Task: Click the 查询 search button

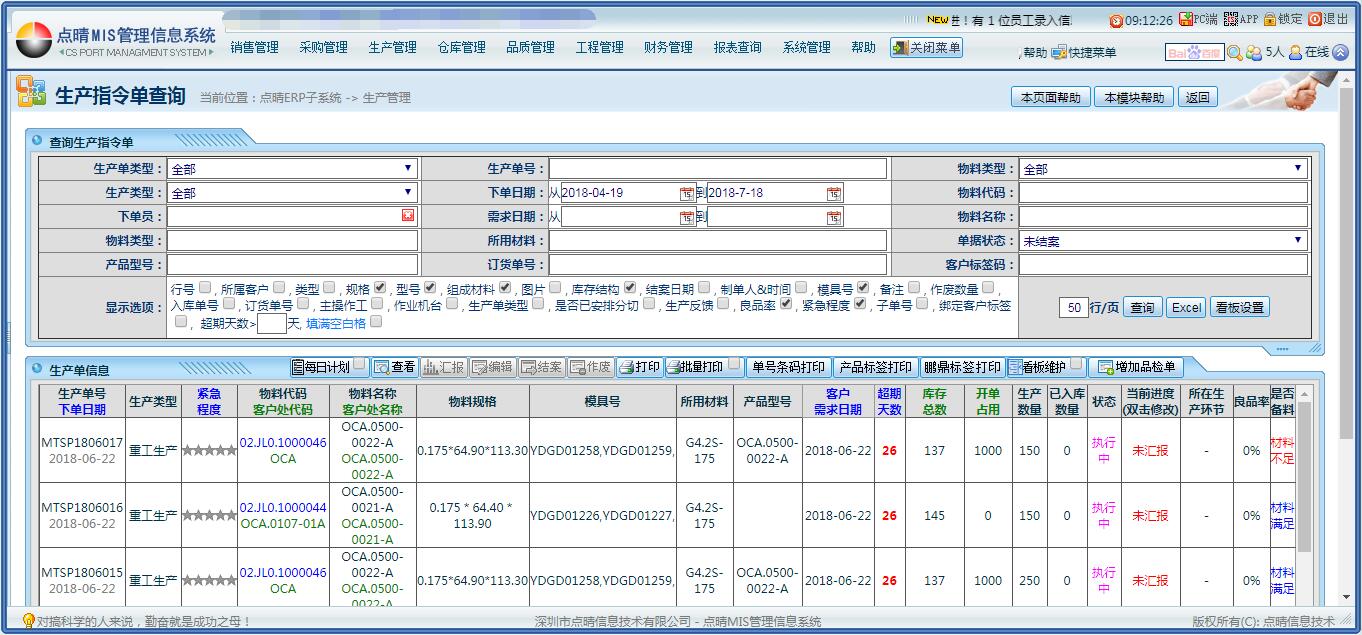Action: click(x=1142, y=308)
